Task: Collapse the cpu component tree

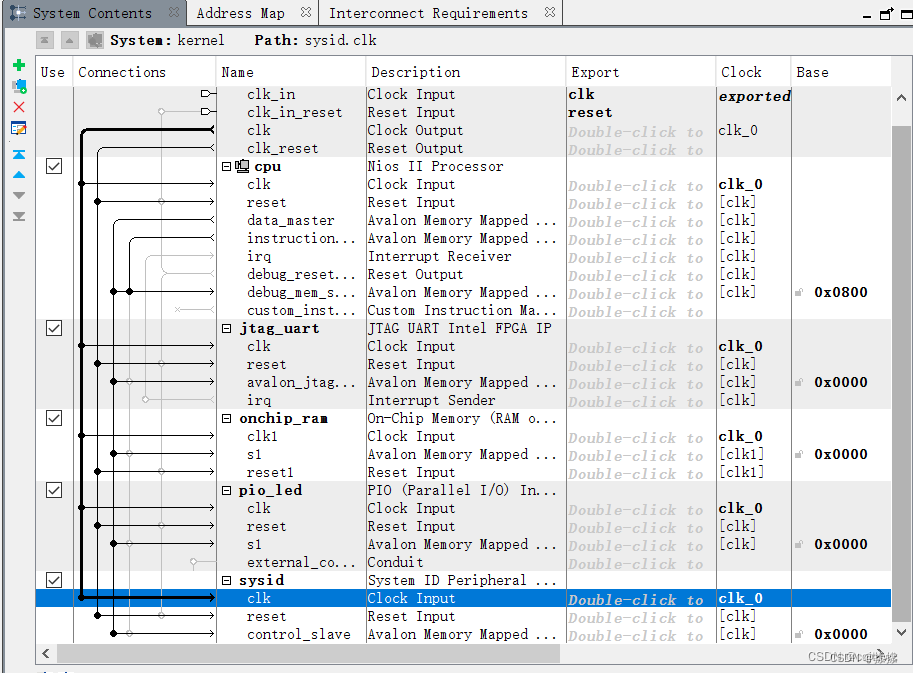Action: point(227,167)
